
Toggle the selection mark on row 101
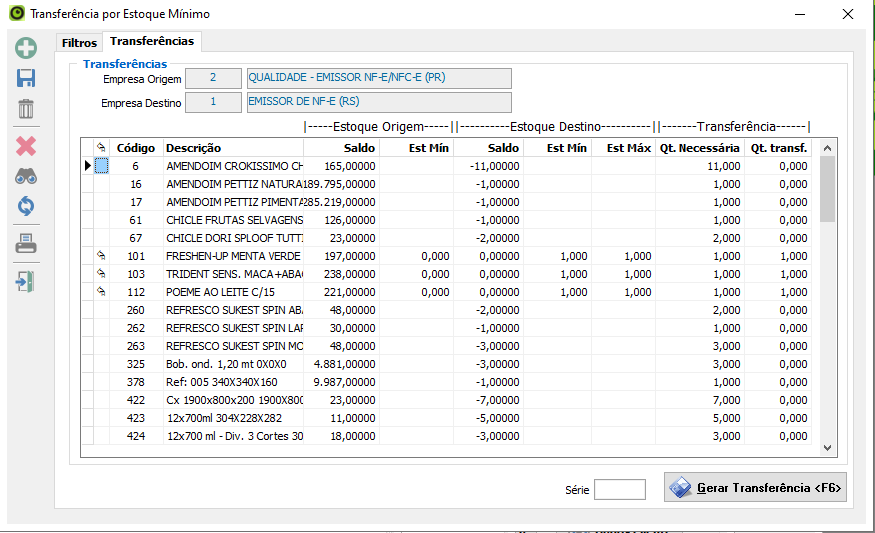tap(101, 256)
